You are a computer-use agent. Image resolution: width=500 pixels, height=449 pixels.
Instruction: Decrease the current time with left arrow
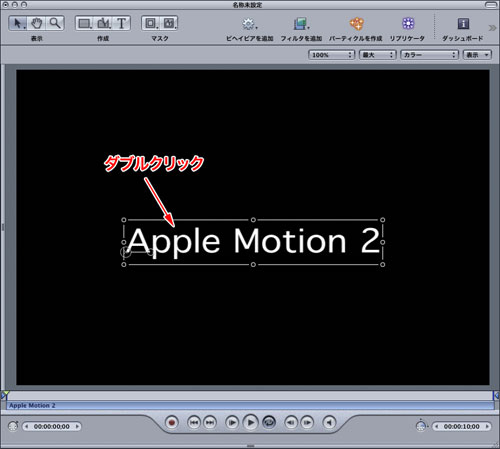click(26, 426)
